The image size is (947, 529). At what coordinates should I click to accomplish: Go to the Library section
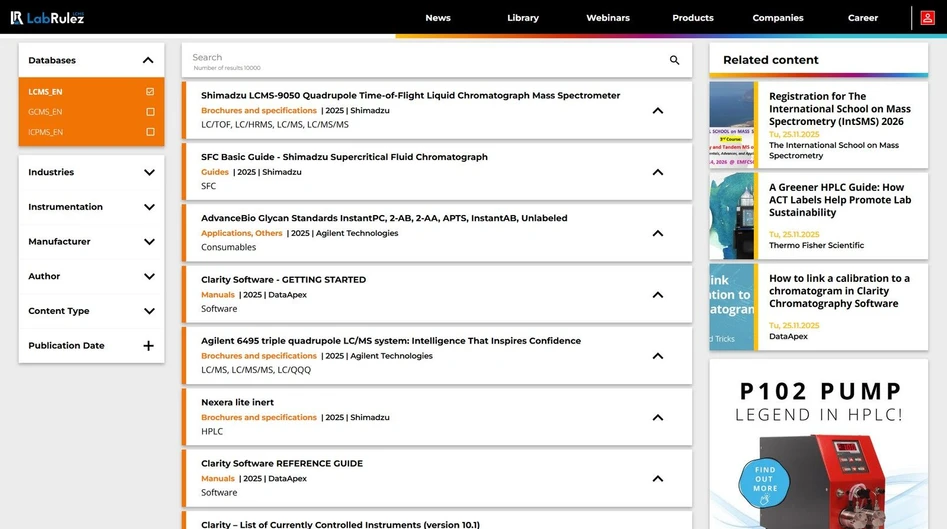coord(522,18)
